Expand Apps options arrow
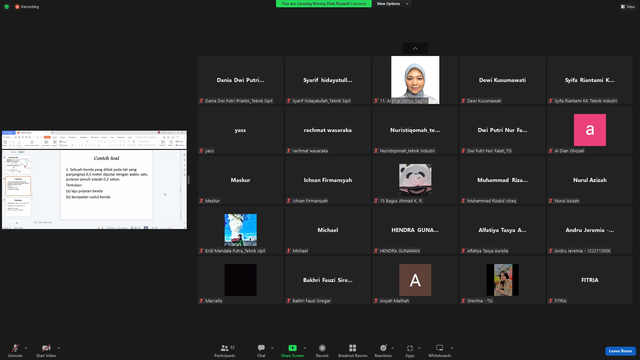Screen dimensions: 640x360 pos(419,348)
